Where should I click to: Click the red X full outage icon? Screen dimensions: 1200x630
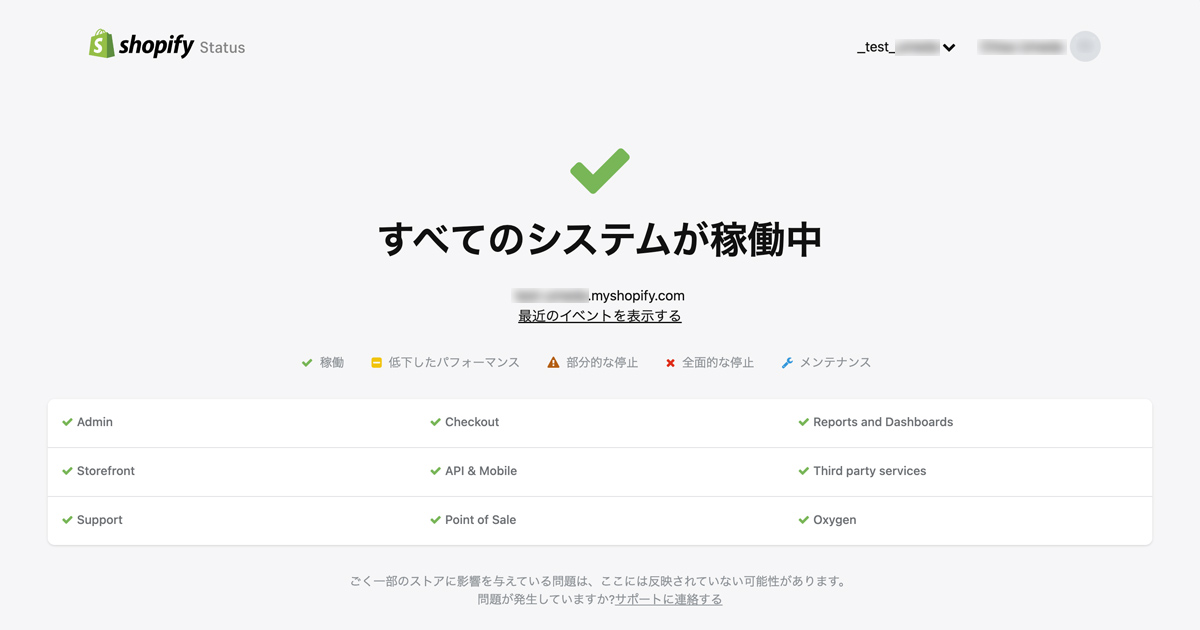click(x=670, y=363)
